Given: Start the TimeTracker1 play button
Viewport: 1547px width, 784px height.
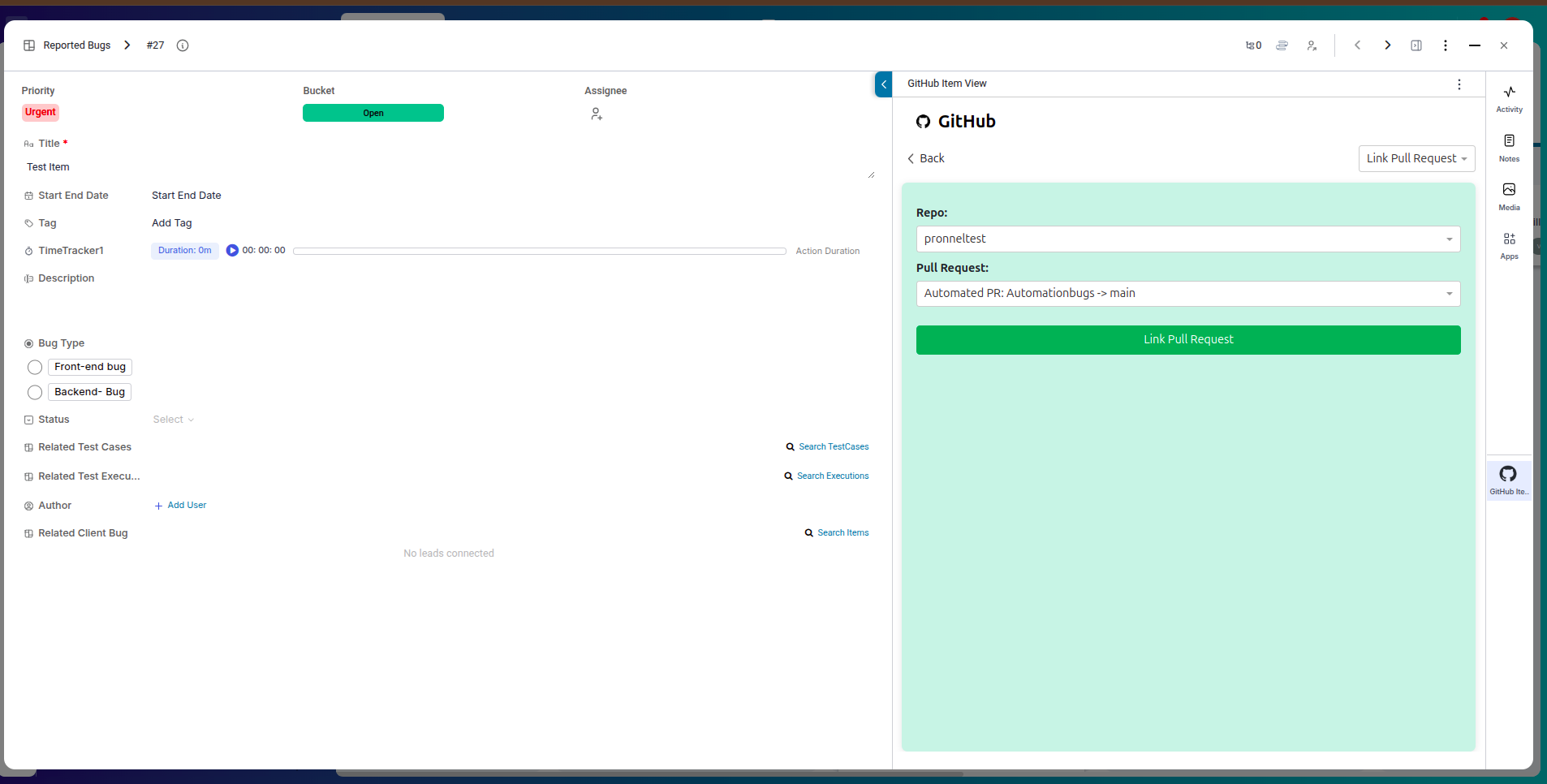Looking at the screenshot, I should click(x=232, y=251).
